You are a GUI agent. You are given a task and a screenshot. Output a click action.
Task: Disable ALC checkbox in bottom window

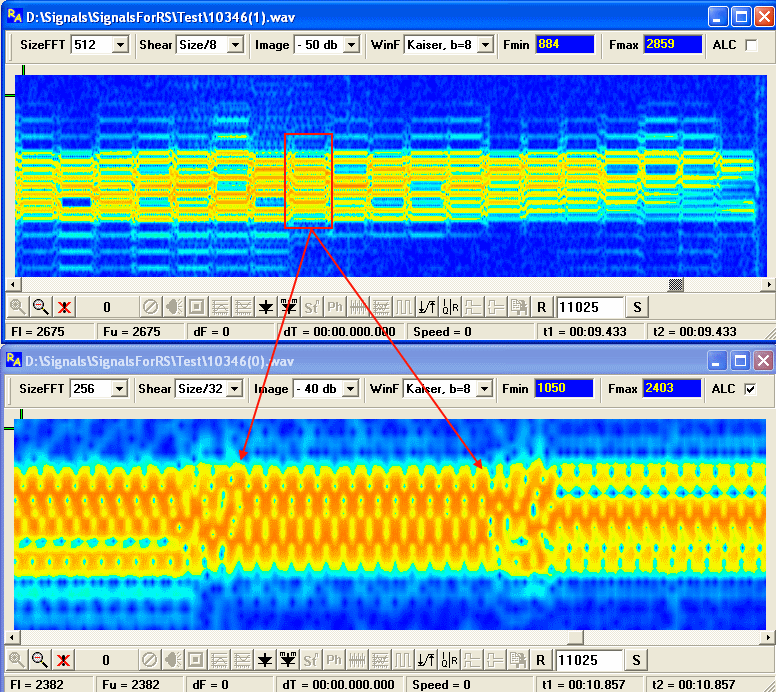coord(751,389)
